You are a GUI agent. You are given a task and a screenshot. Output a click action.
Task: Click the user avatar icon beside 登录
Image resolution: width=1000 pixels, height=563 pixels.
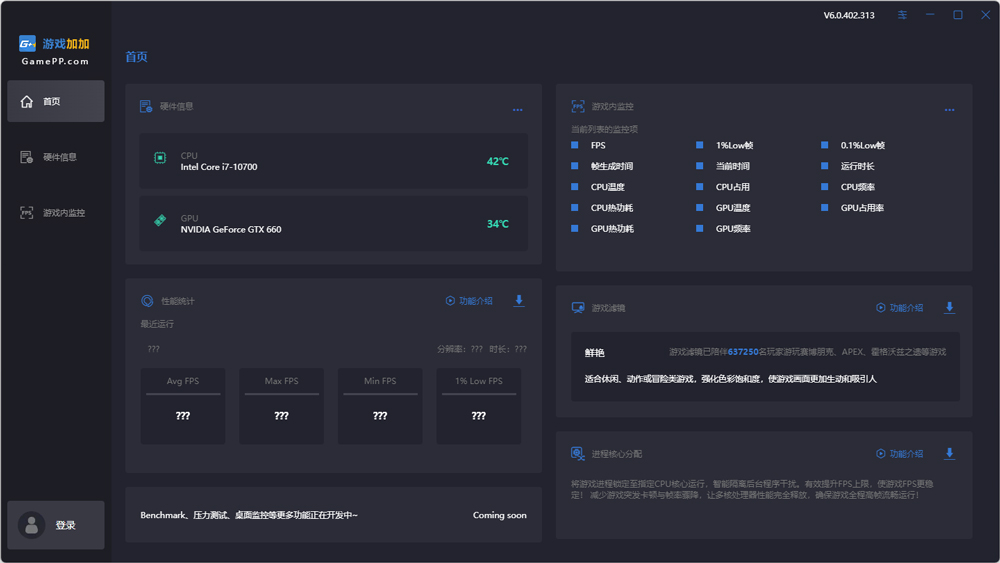pos(32,525)
